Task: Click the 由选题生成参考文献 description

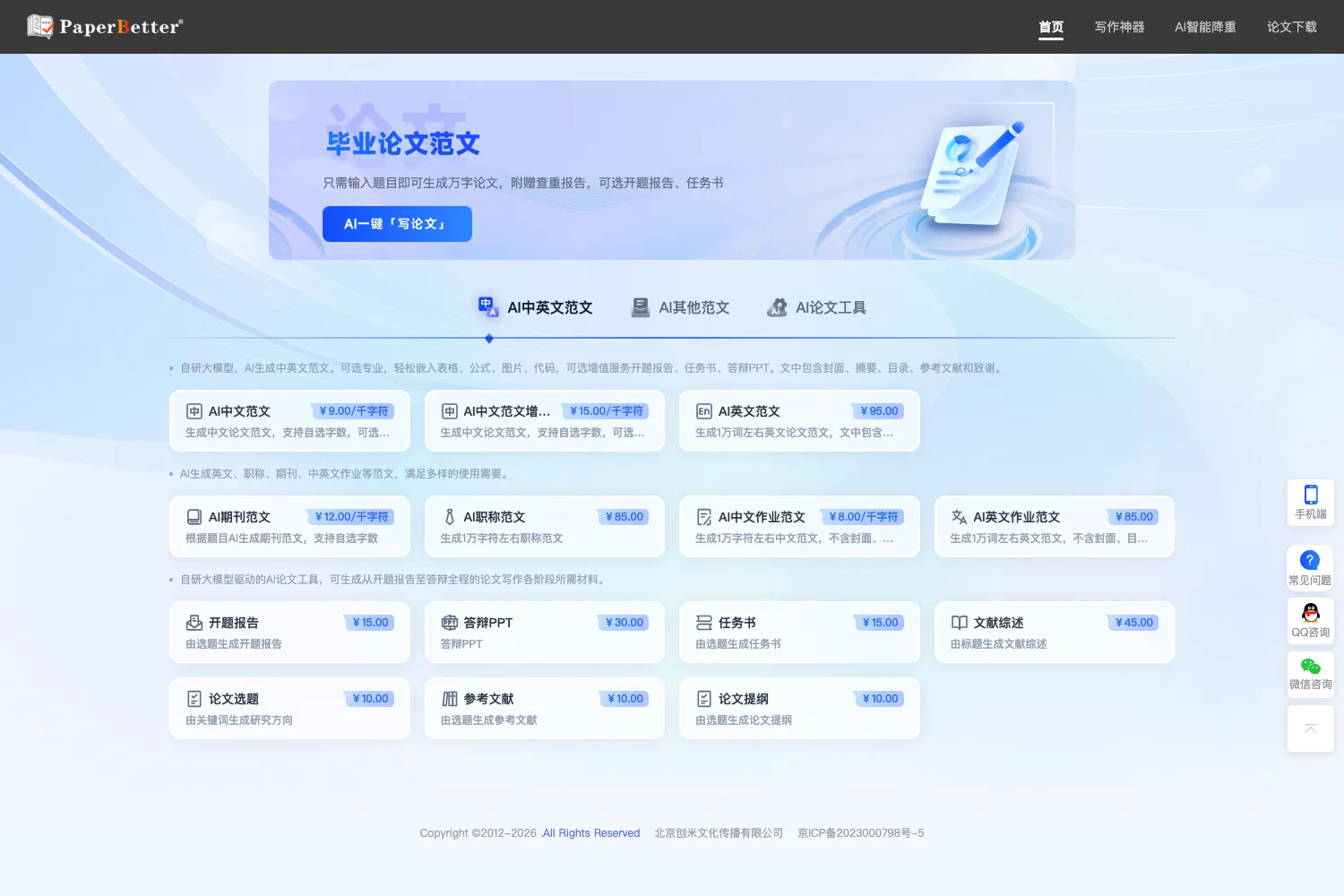Action: click(489, 720)
